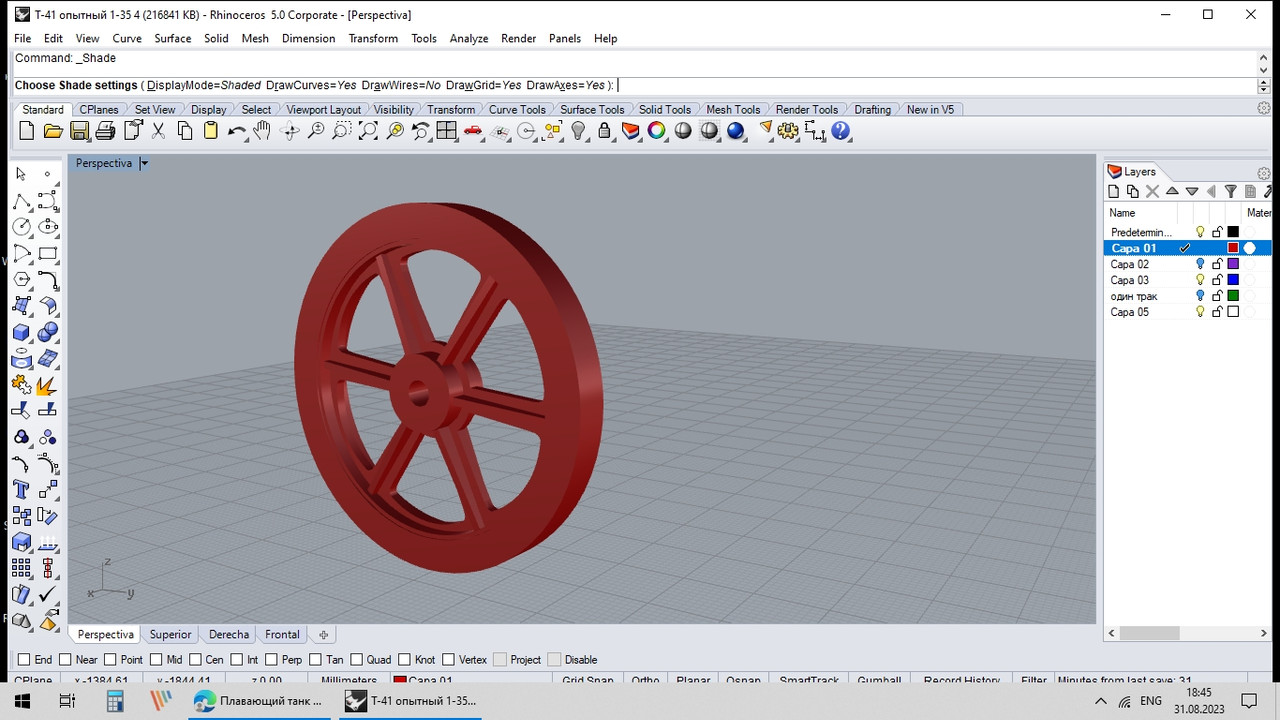Click the red color swatch of Capa 01
The height and width of the screenshot is (720, 1280).
[x=1233, y=248]
